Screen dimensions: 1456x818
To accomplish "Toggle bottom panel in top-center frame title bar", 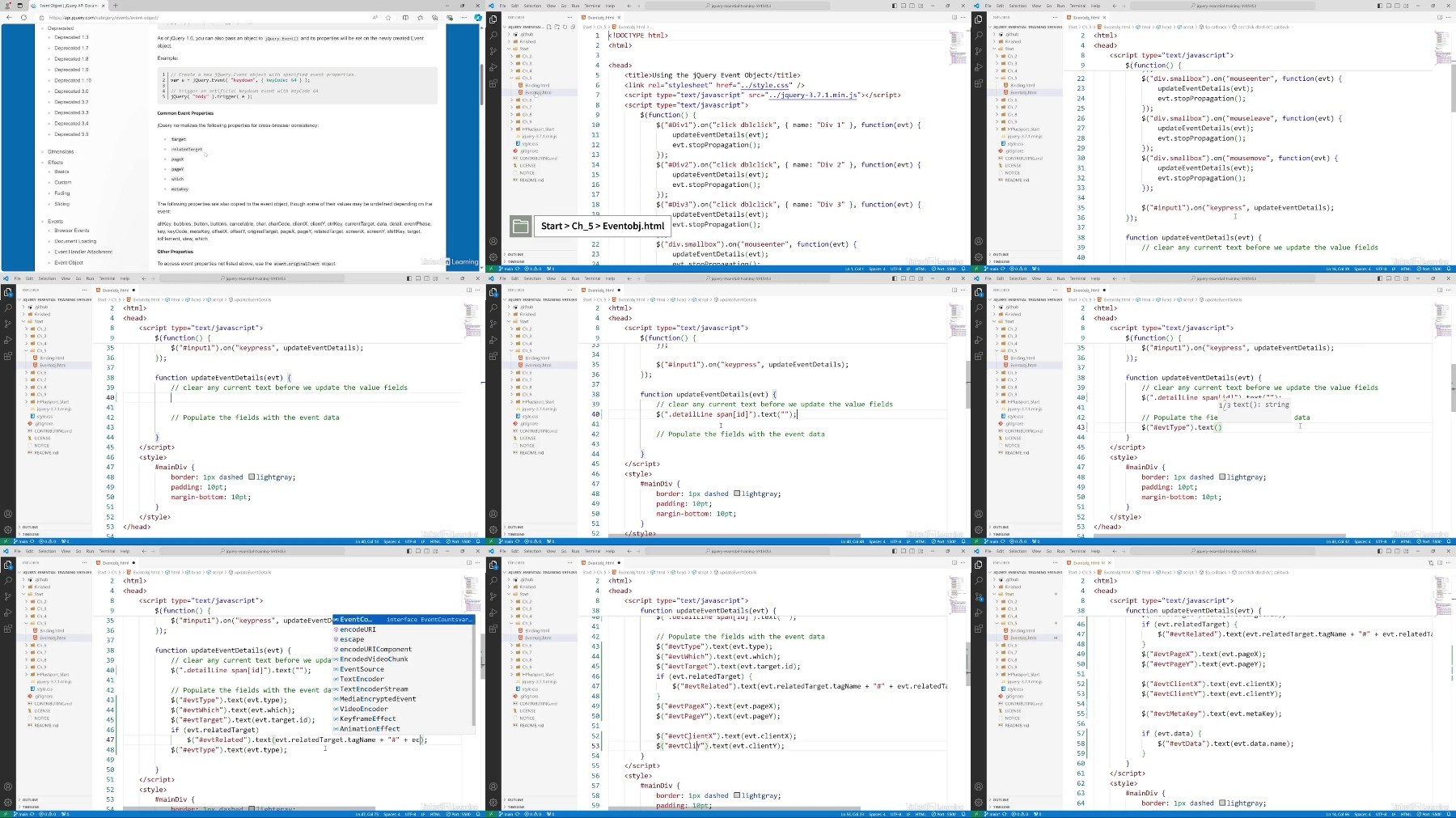I will (x=904, y=6).
